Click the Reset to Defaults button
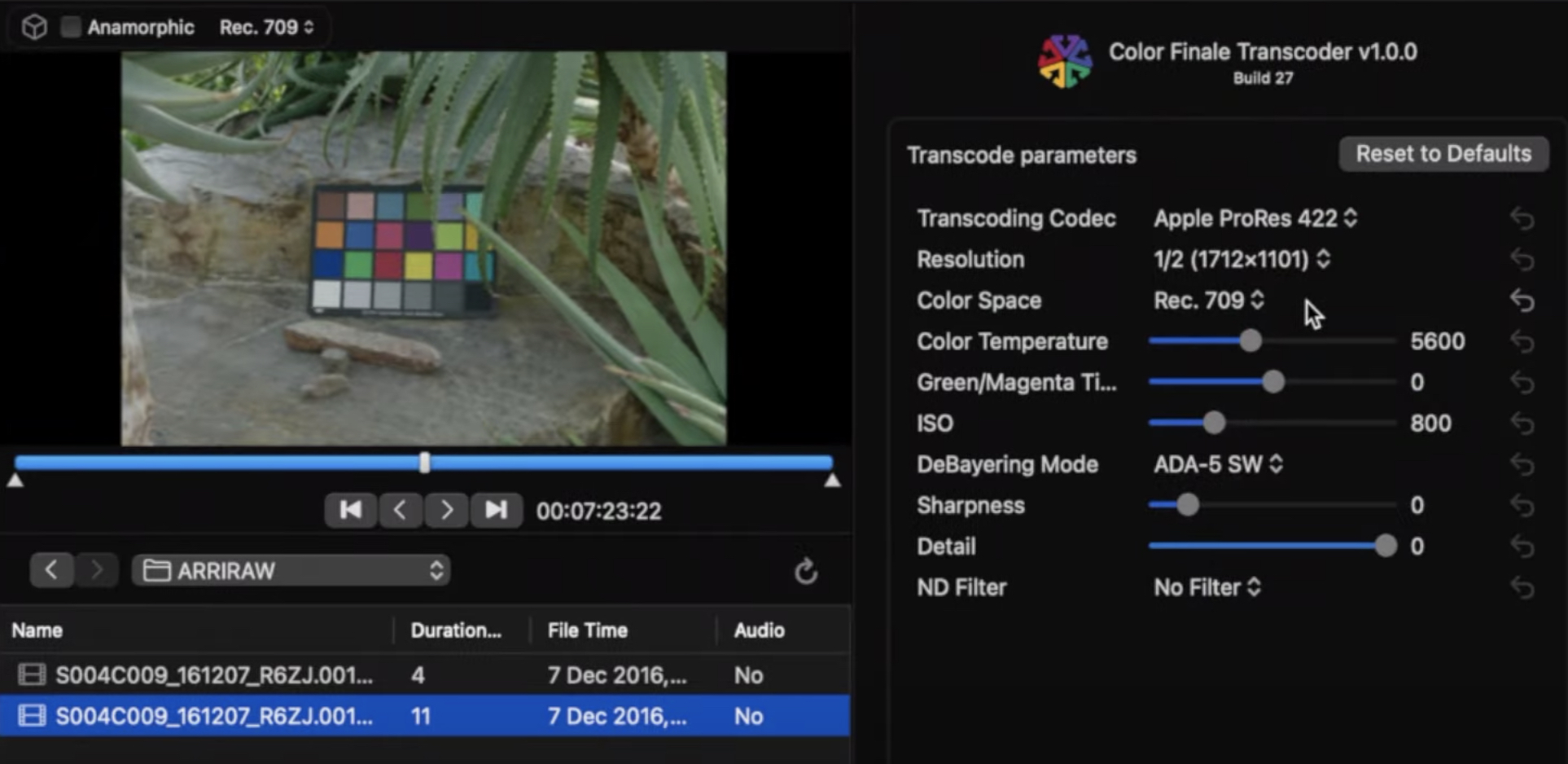Viewport: 1568px width, 764px height. pyautogui.click(x=1443, y=153)
